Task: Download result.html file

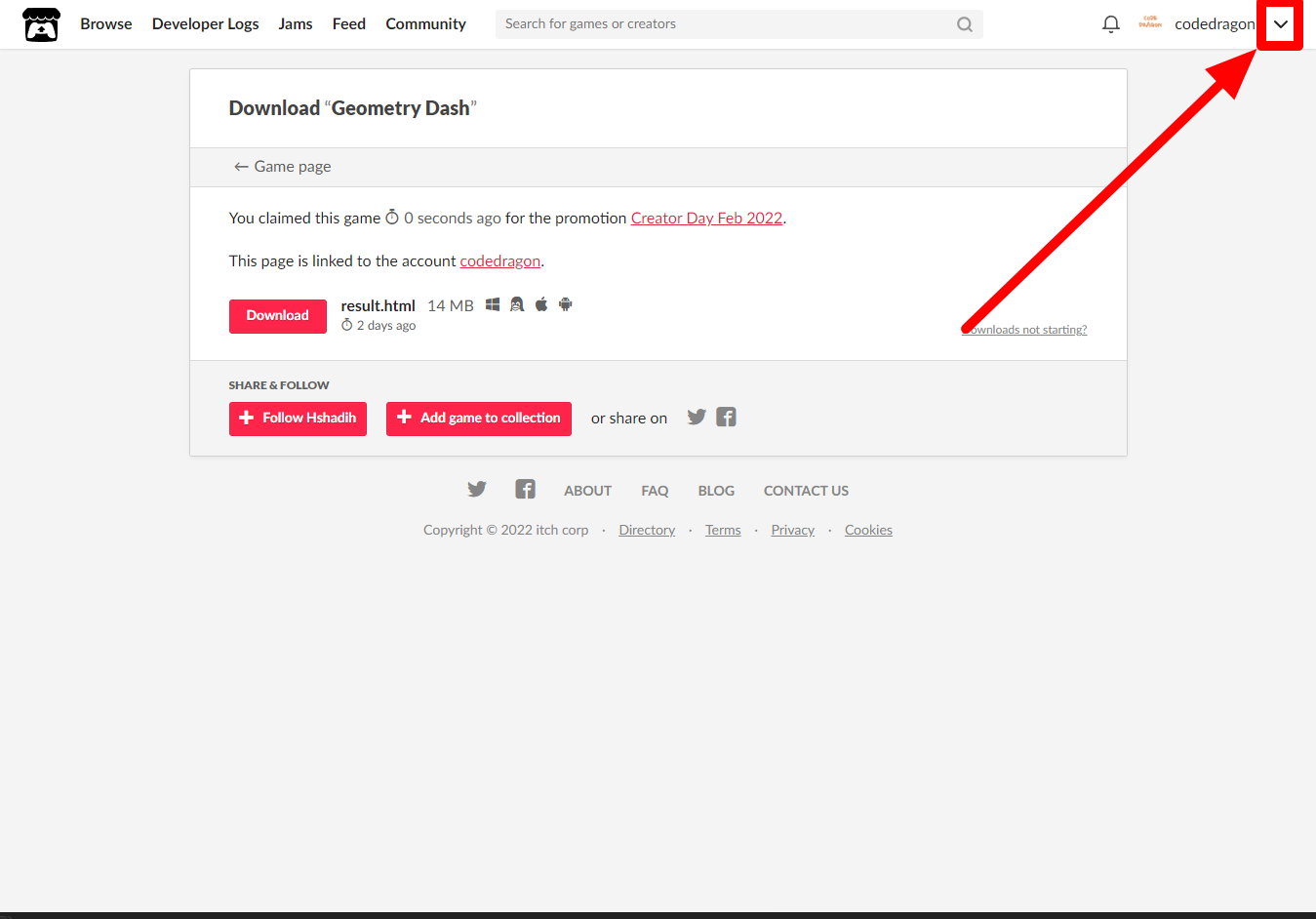Action: click(278, 316)
